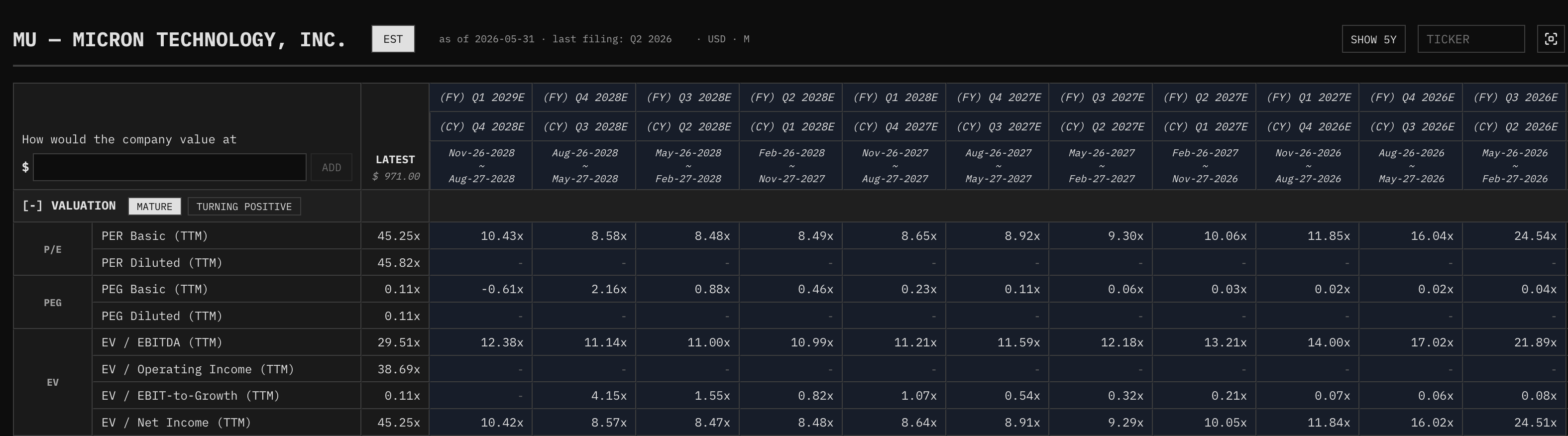Select the TURNING POSITIVE valuation mode
This screenshot has width=1568, height=436.
click(x=244, y=207)
